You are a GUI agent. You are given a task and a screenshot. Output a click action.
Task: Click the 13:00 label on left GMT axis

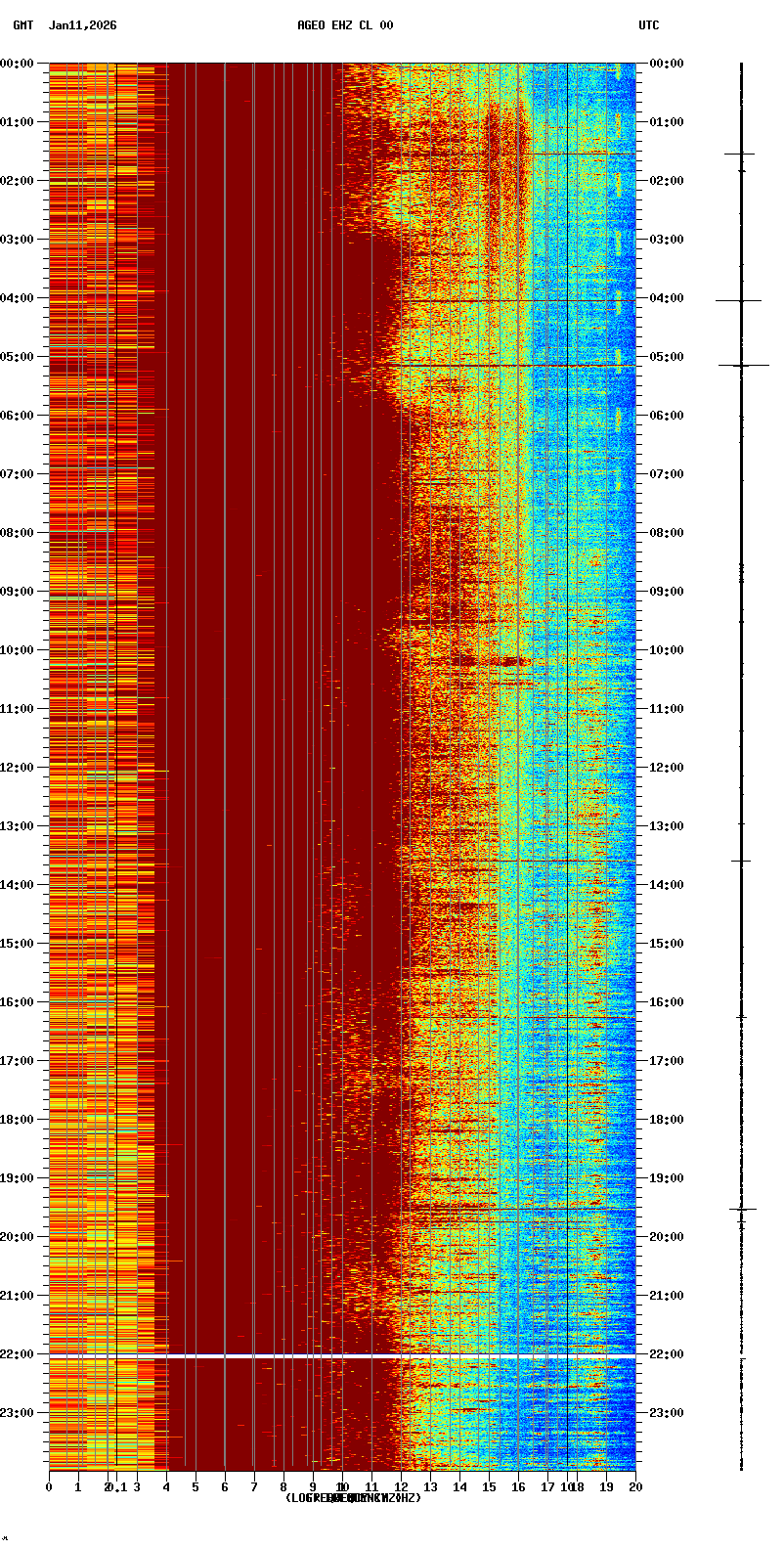tap(18, 826)
